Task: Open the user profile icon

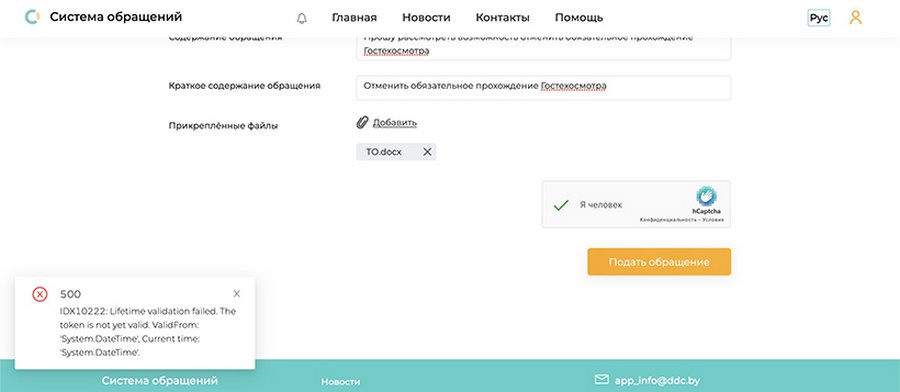Action: point(856,18)
